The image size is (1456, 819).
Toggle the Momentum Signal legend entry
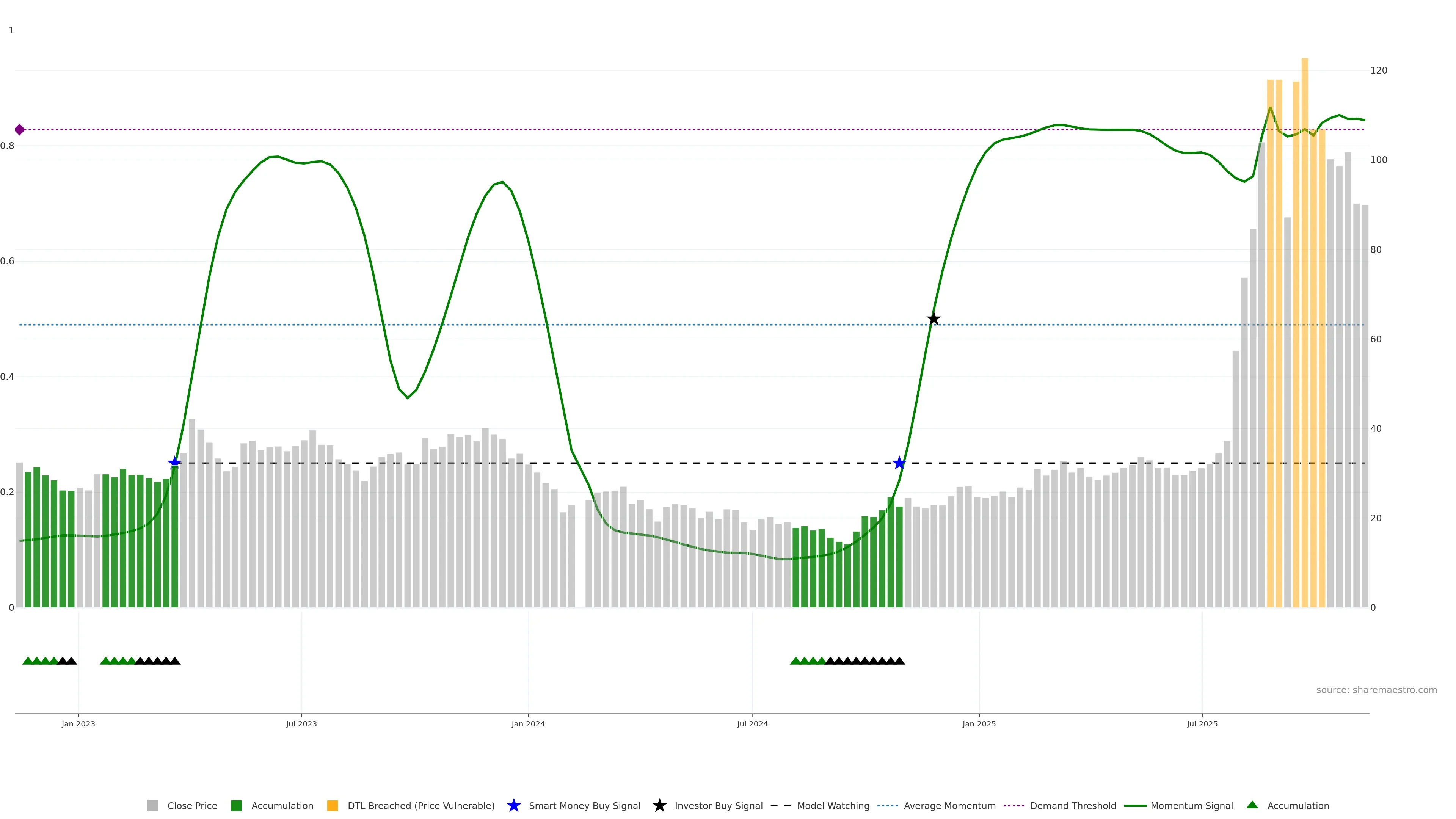[x=1191, y=805]
